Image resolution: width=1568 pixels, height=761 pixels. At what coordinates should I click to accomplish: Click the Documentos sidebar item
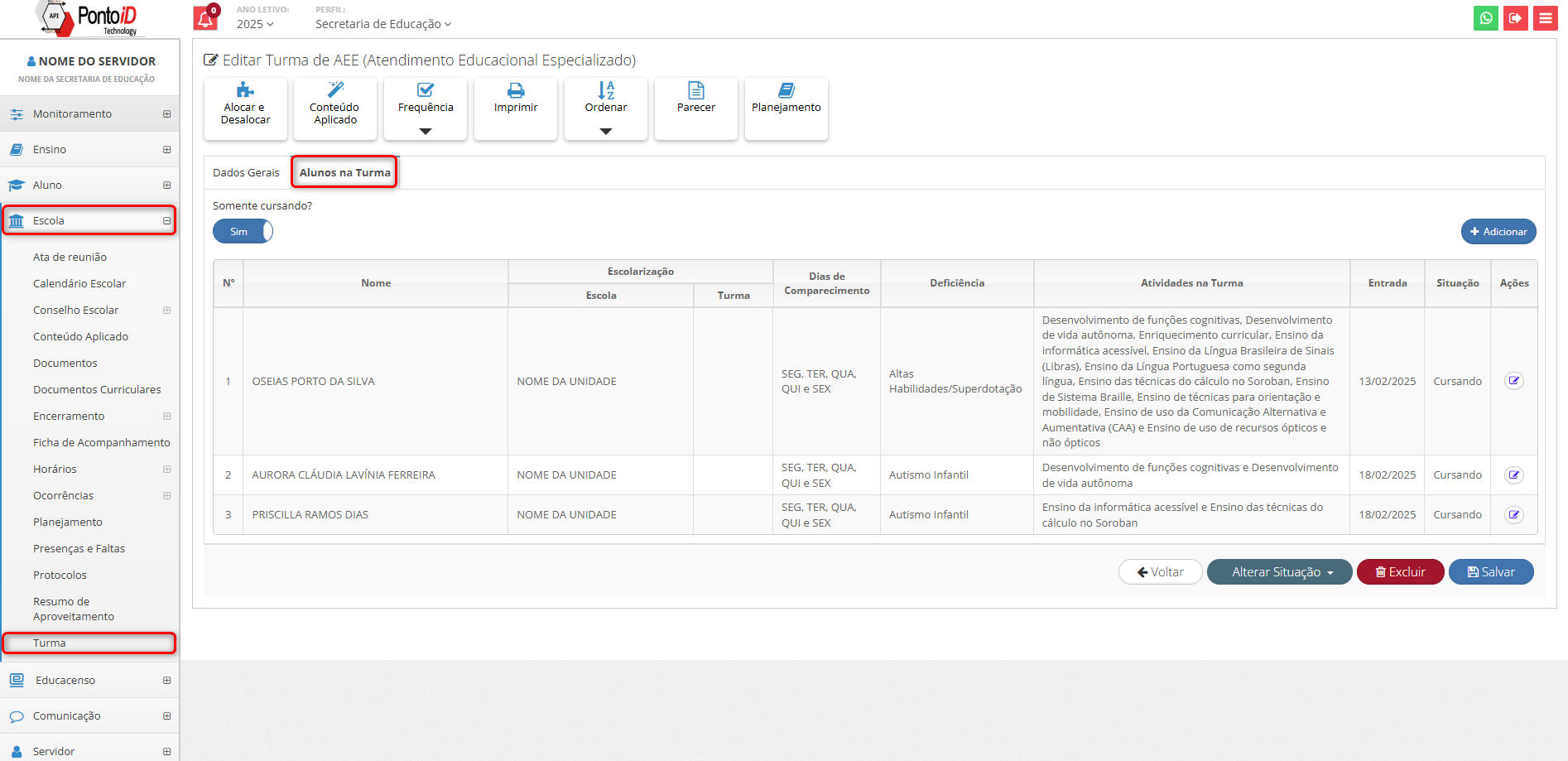(x=65, y=364)
